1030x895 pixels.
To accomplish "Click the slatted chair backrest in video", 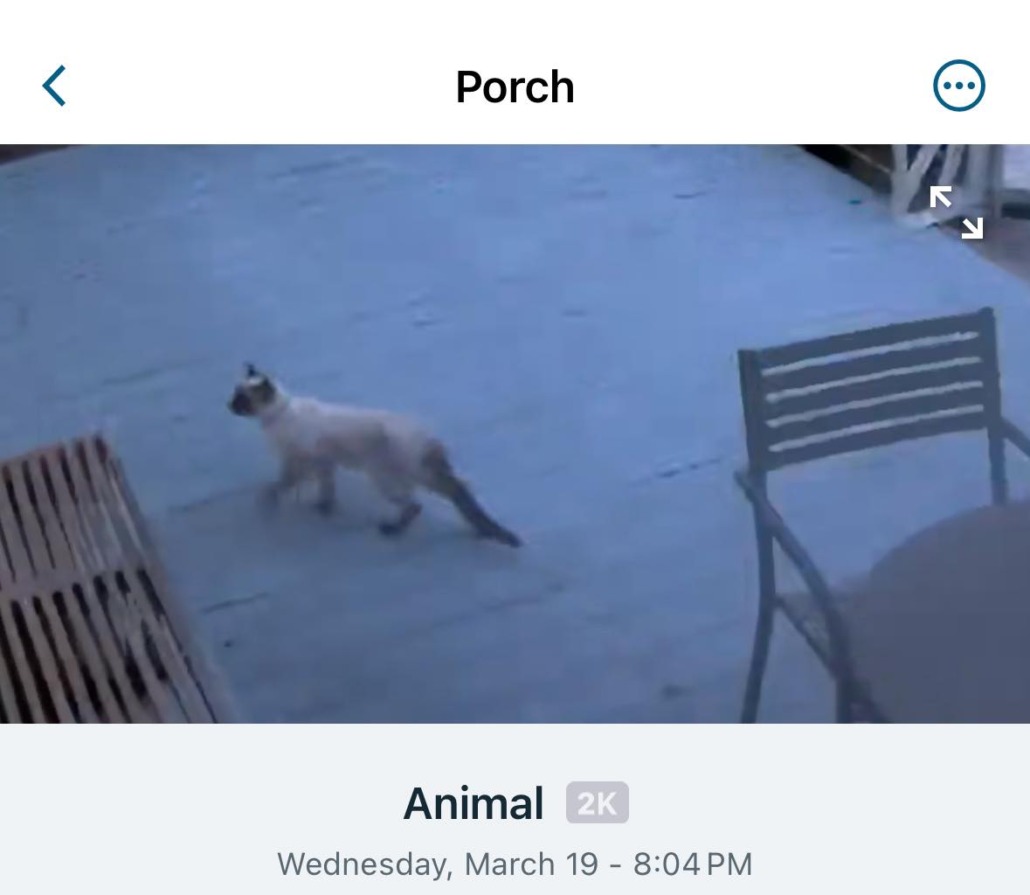I will coord(870,388).
